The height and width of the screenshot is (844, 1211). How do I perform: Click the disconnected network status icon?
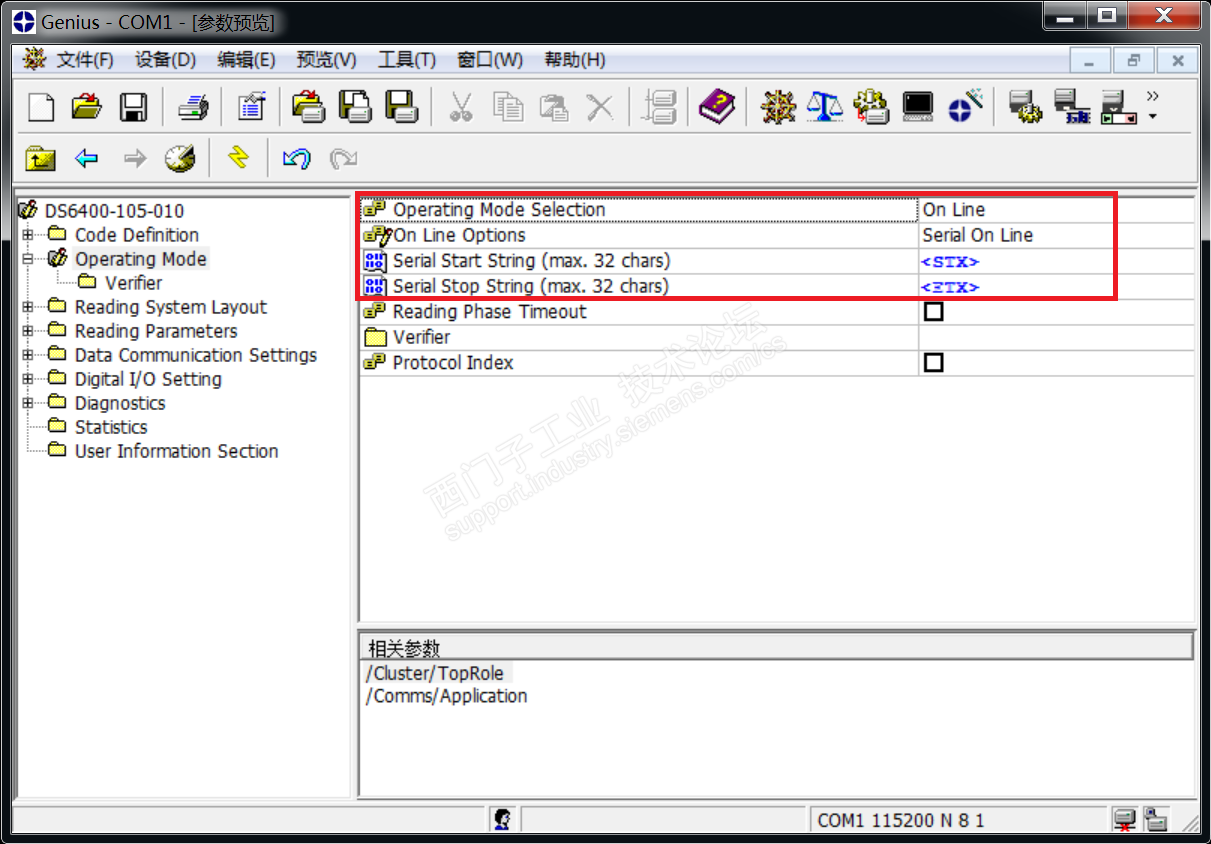1126,820
